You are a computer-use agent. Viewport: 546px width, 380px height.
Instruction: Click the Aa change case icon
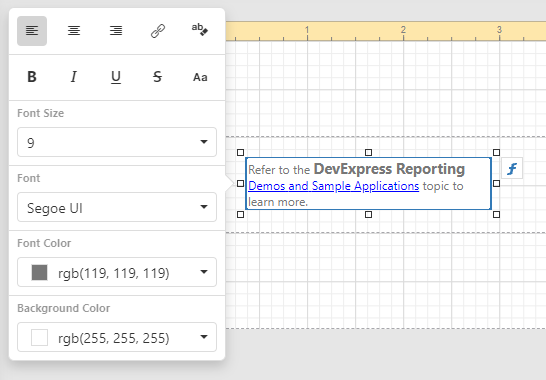point(200,77)
